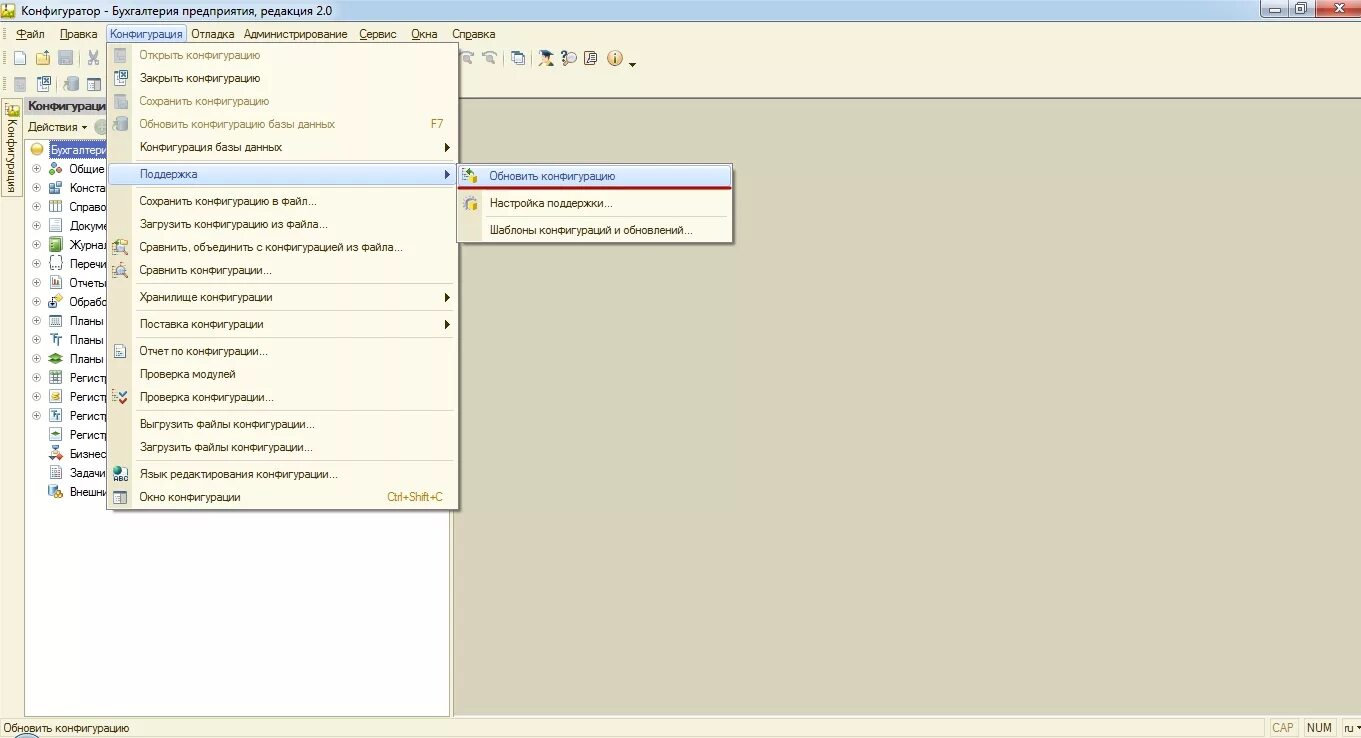Expand the Отчеты tree node
Image resolution: width=1361 pixels, height=738 pixels.
pos(37,283)
